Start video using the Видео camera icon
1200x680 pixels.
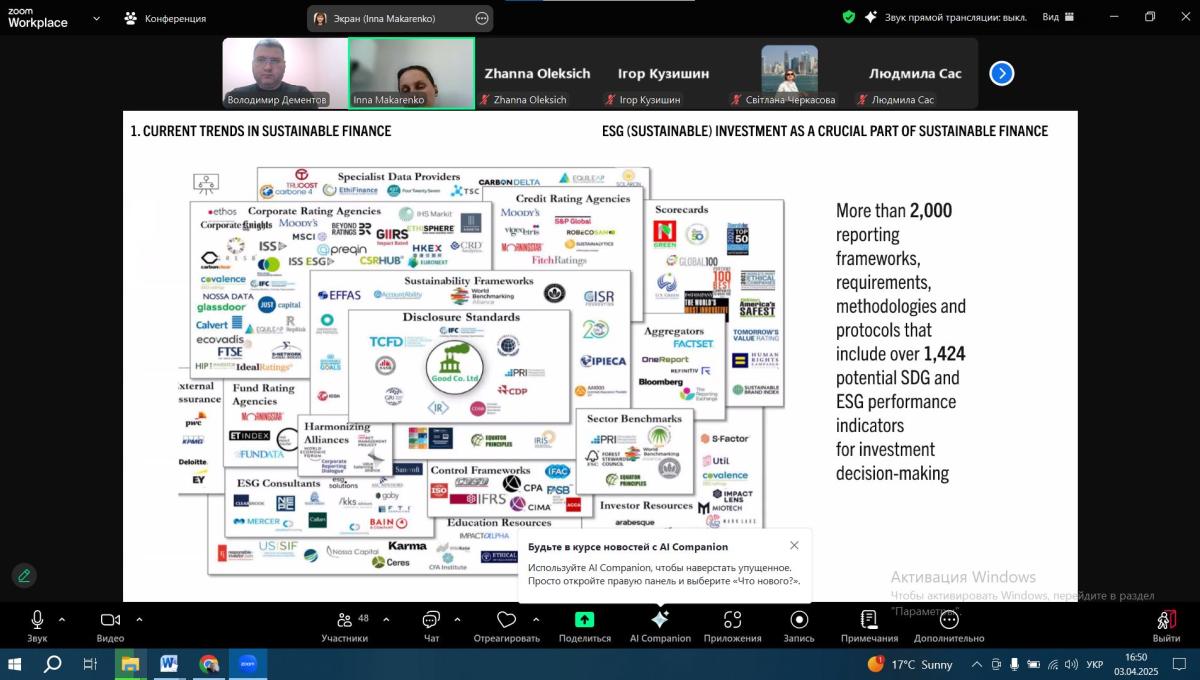(110, 620)
